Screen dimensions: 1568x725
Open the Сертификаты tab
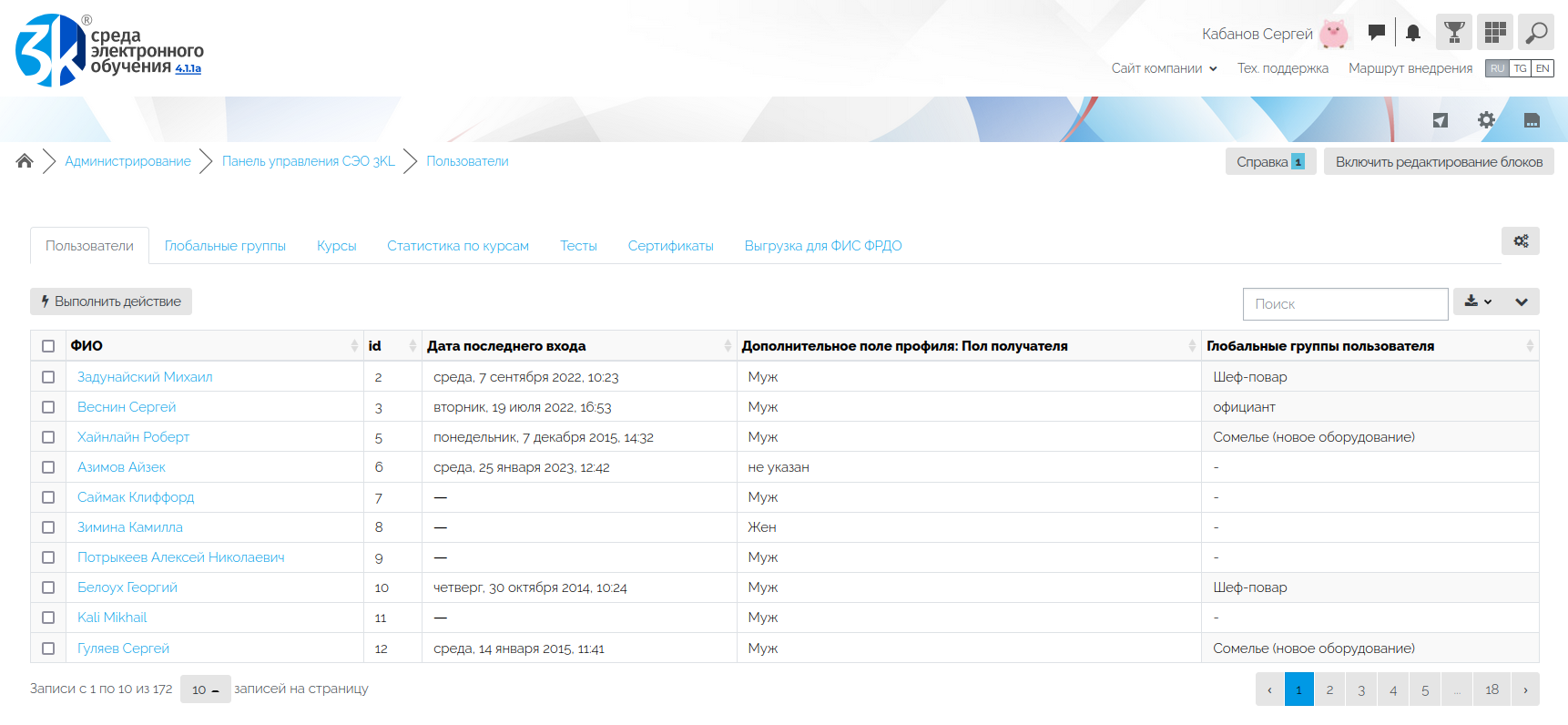click(x=670, y=246)
